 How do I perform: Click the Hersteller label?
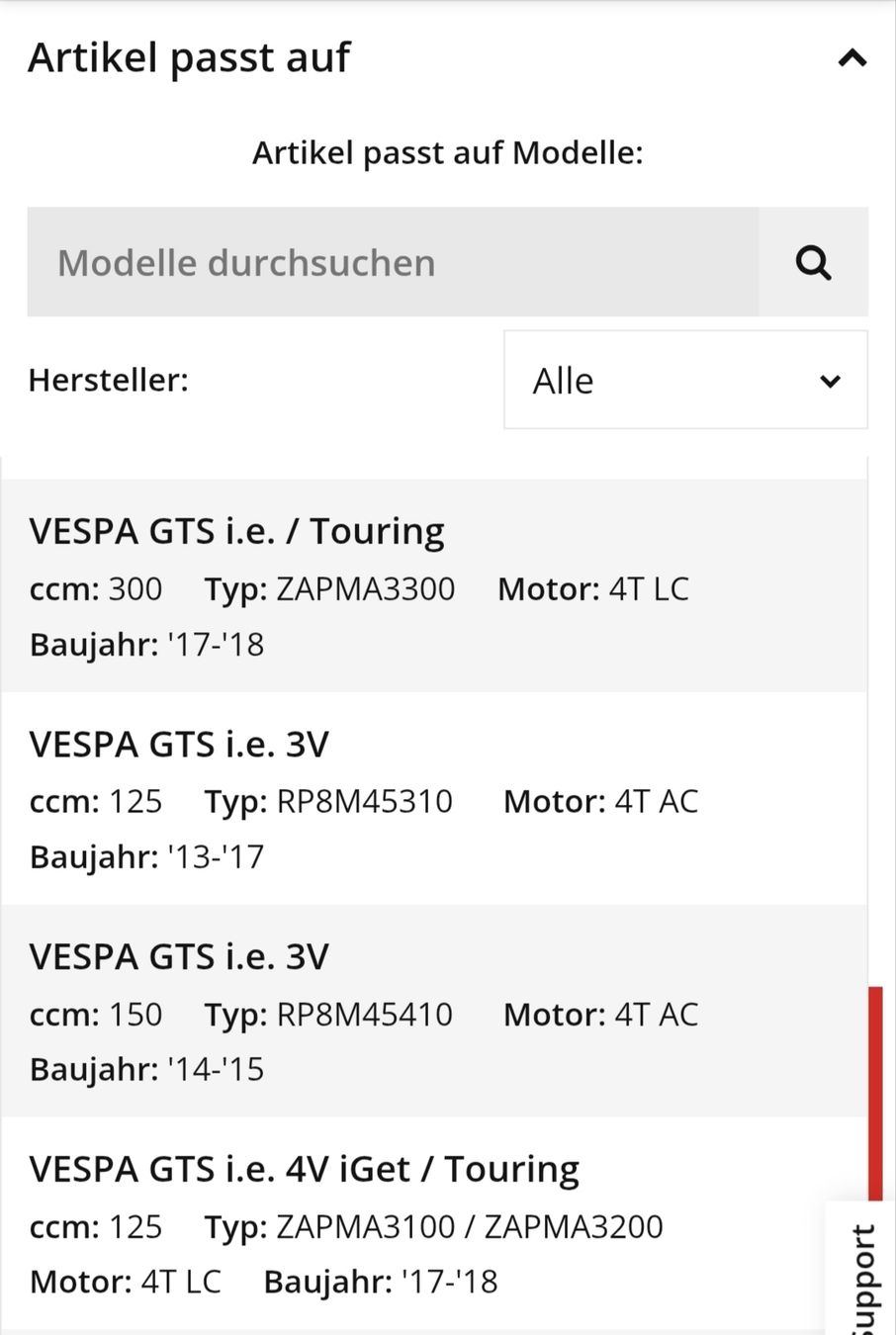109,380
